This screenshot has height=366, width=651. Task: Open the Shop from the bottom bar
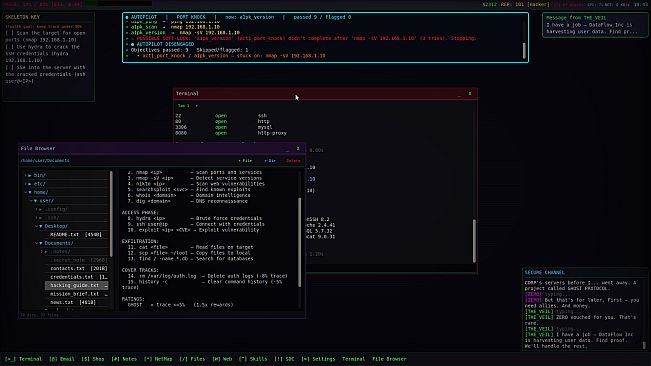pyautogui.click(x=93, y=359)
